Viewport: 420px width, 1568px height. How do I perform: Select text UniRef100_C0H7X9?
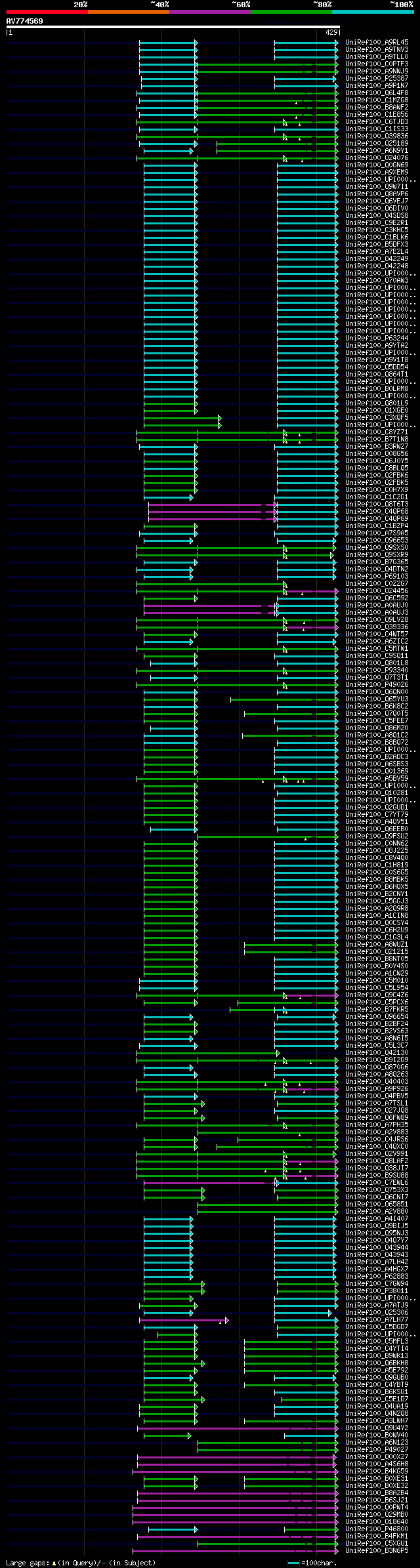click(x=377, y=490)
